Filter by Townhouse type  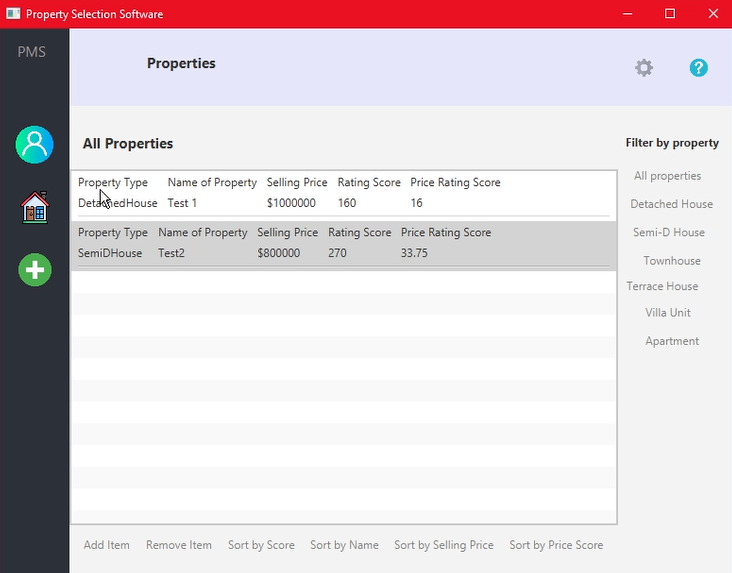click(672, 261)
